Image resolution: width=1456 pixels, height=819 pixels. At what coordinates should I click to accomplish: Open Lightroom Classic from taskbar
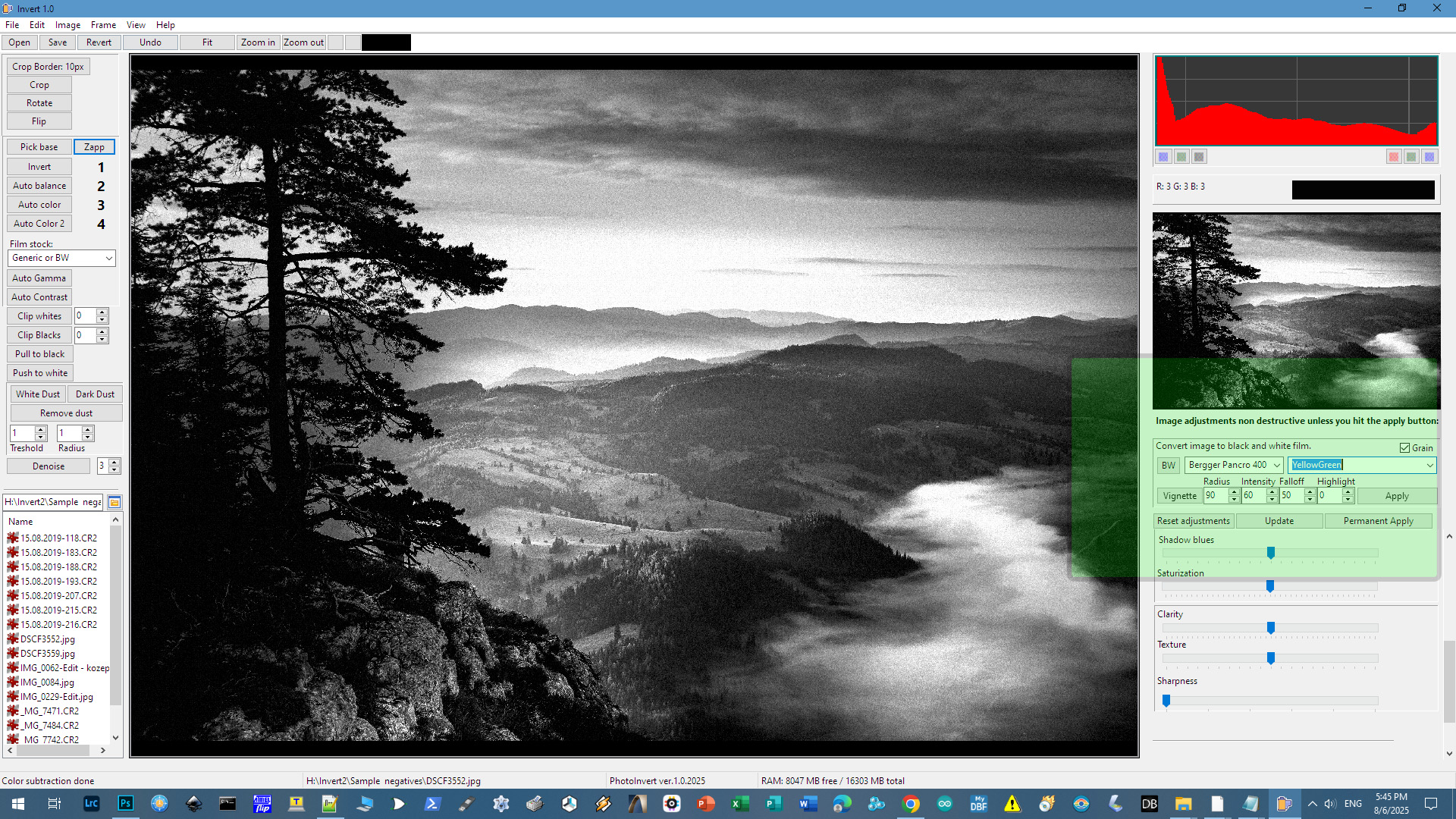pyautogui.click(x=91, y=804)
